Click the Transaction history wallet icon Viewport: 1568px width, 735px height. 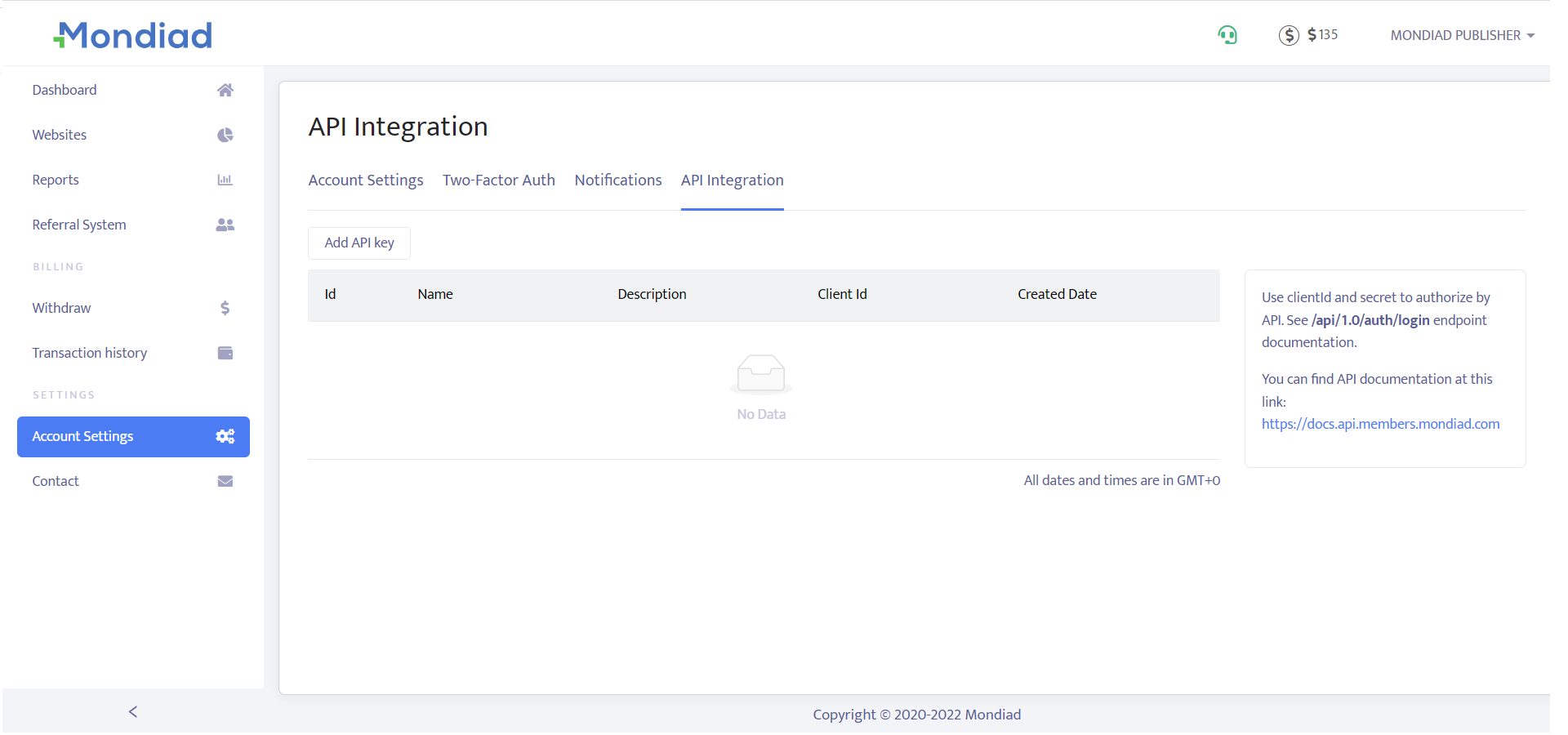225,353
